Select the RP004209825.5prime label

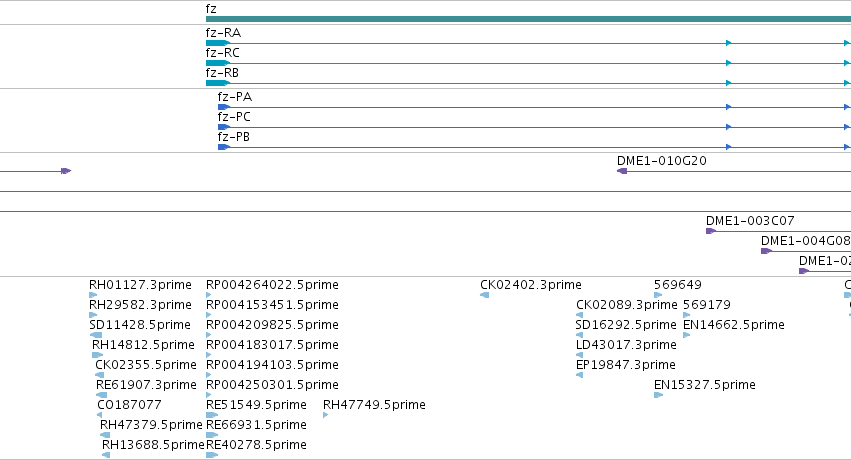(272, 325)
